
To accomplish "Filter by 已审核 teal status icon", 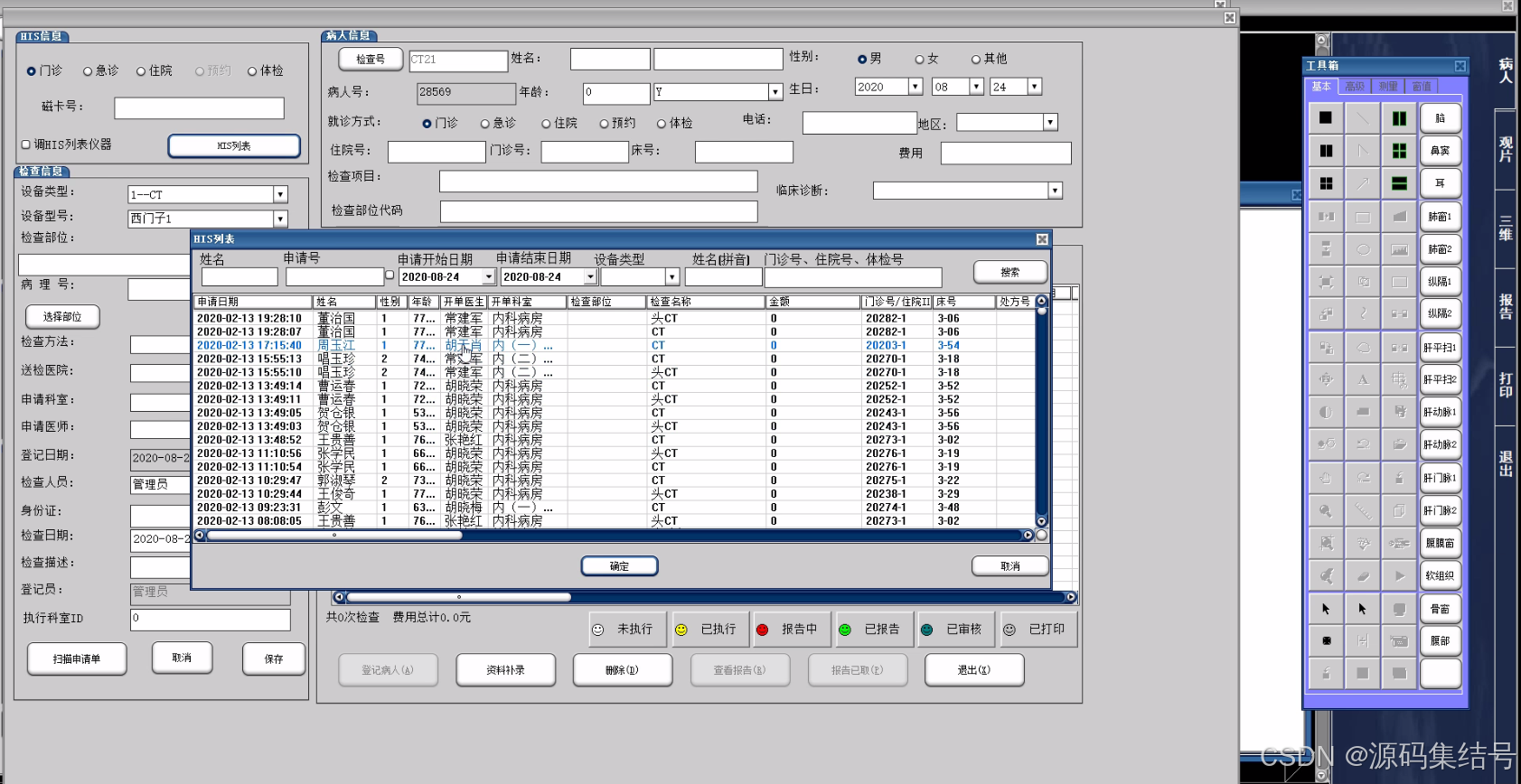I will coord(926,630).
